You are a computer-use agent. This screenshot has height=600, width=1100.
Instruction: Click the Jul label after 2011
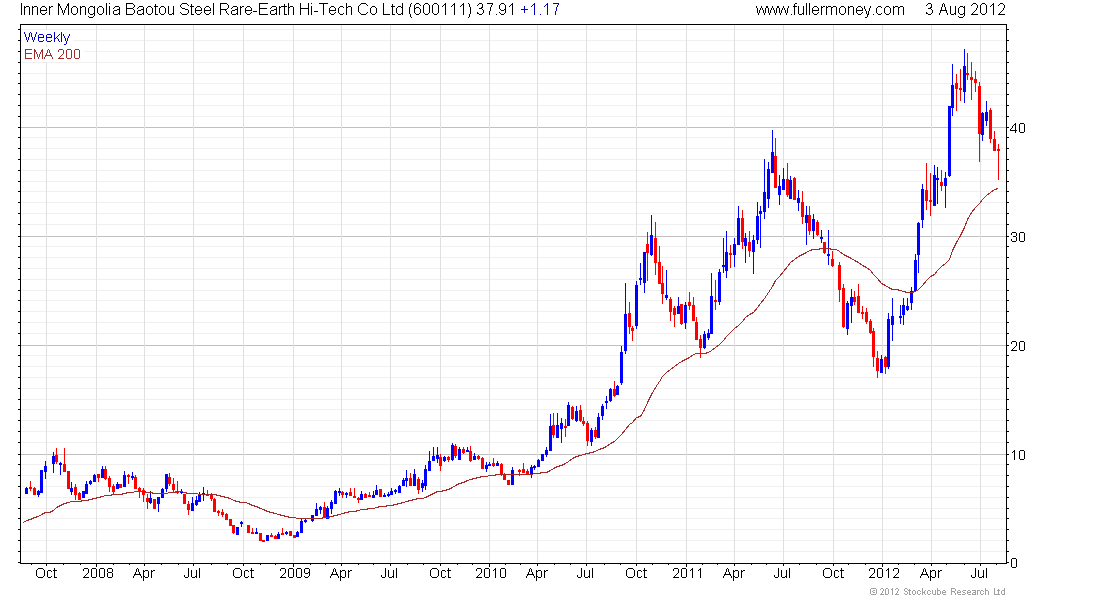coord(782,573)
